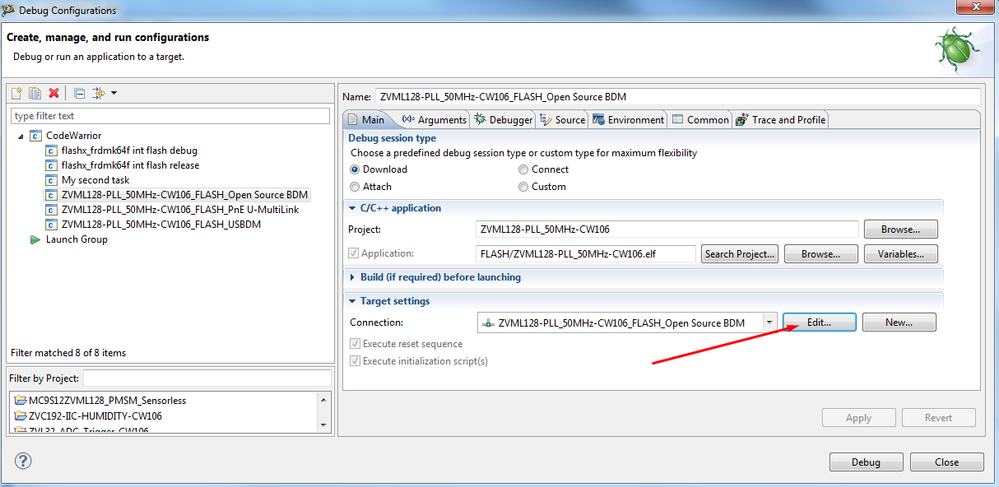Screen dimensions: 999x487
Task: Toggle the Application checkbox
Action: tap(354, 253)
